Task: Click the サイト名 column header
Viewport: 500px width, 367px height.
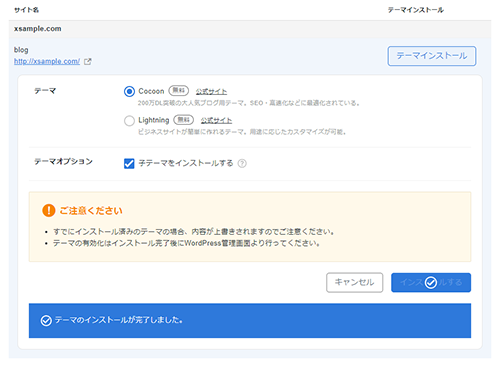Action: (x=26, y=10)
